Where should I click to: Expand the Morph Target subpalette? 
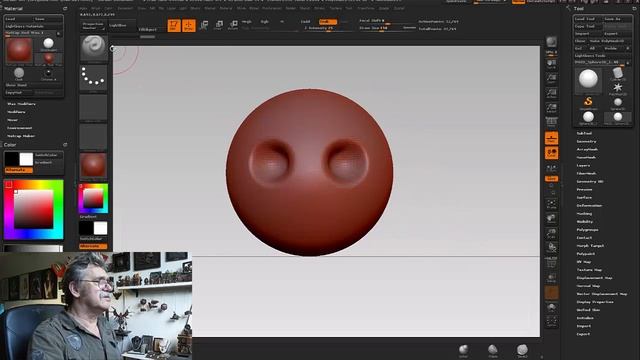click(590, 246)
